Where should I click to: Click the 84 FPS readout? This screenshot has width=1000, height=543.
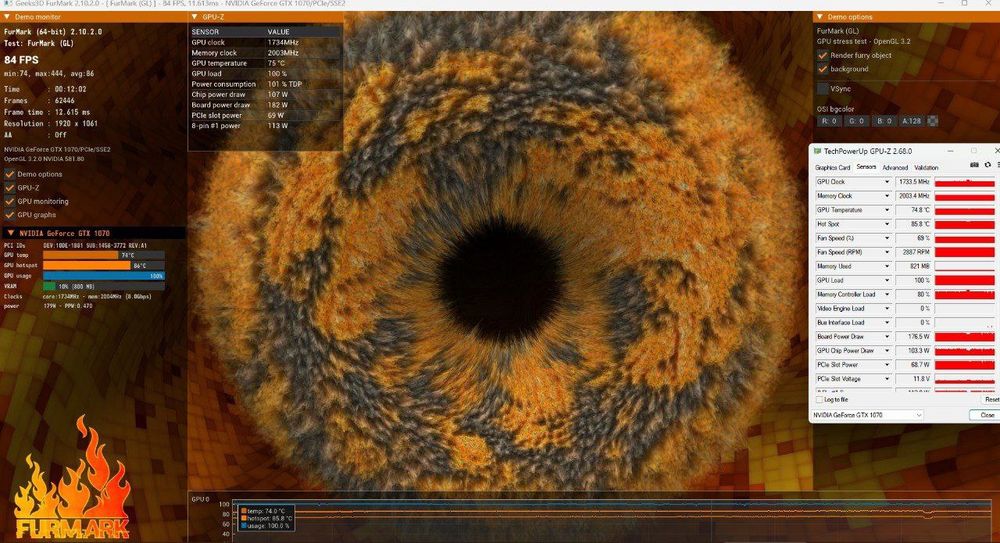coord(22,60)
